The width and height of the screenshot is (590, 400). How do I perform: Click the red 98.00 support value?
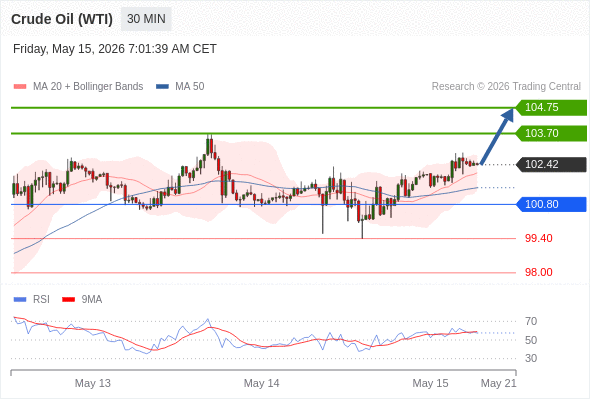(x=539, y=272)
